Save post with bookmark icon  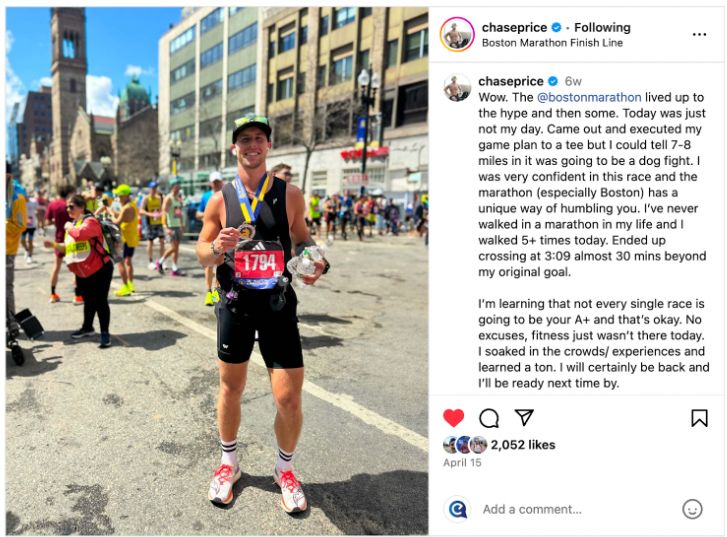click(699, 418)
